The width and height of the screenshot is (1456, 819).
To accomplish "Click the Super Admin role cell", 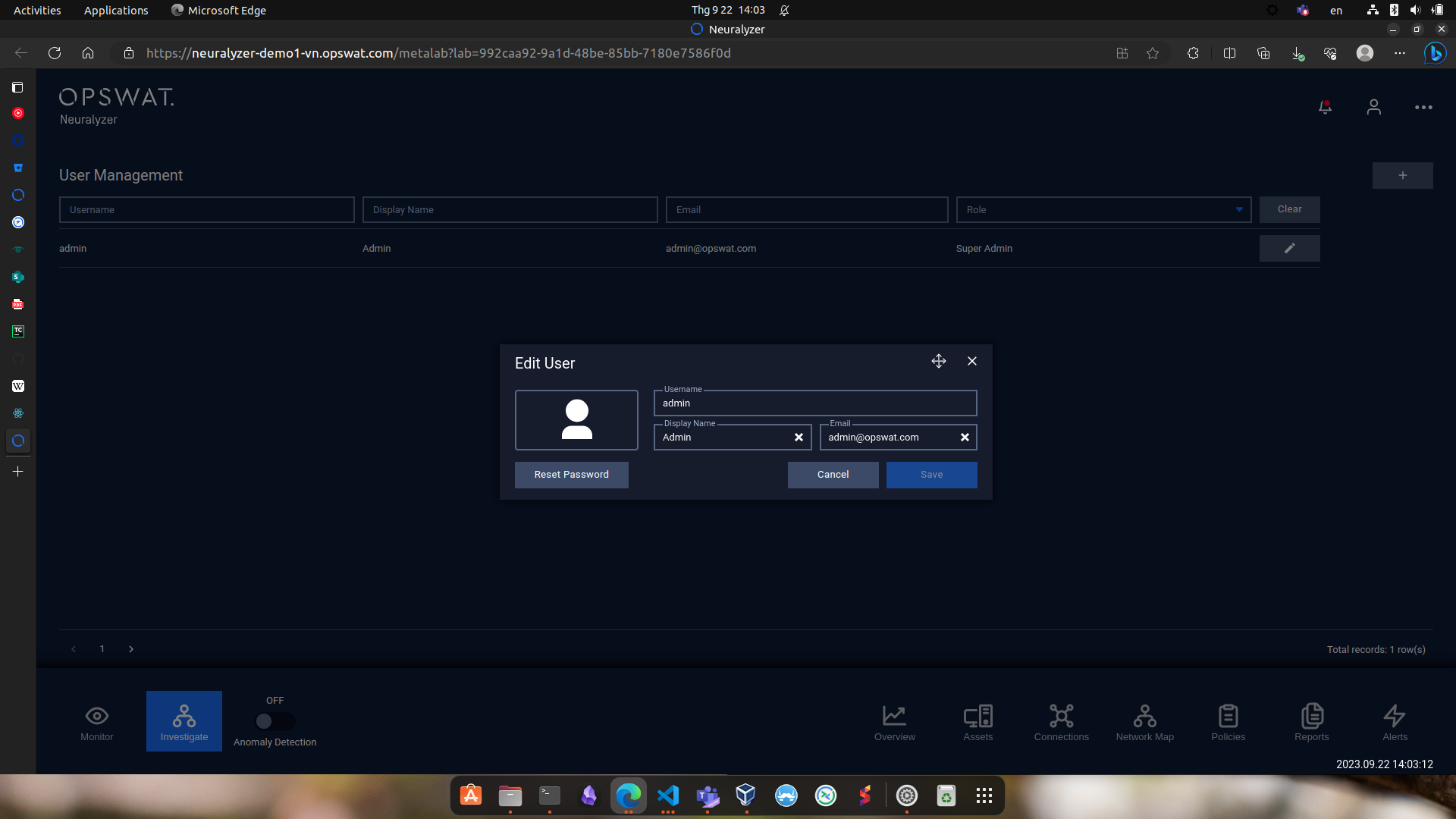I will pyautogui.click(x=984, y=249).
